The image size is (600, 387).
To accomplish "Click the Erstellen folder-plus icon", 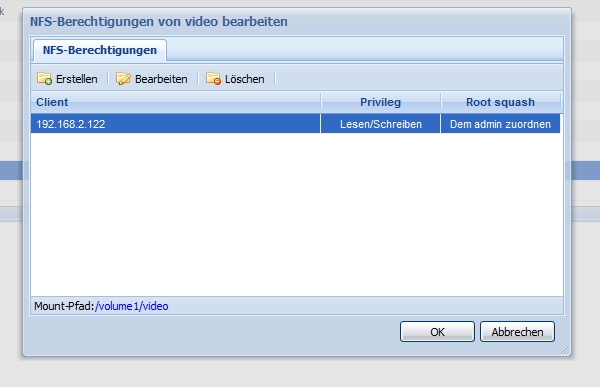I will pyautogui.click(x=44, y=78).
